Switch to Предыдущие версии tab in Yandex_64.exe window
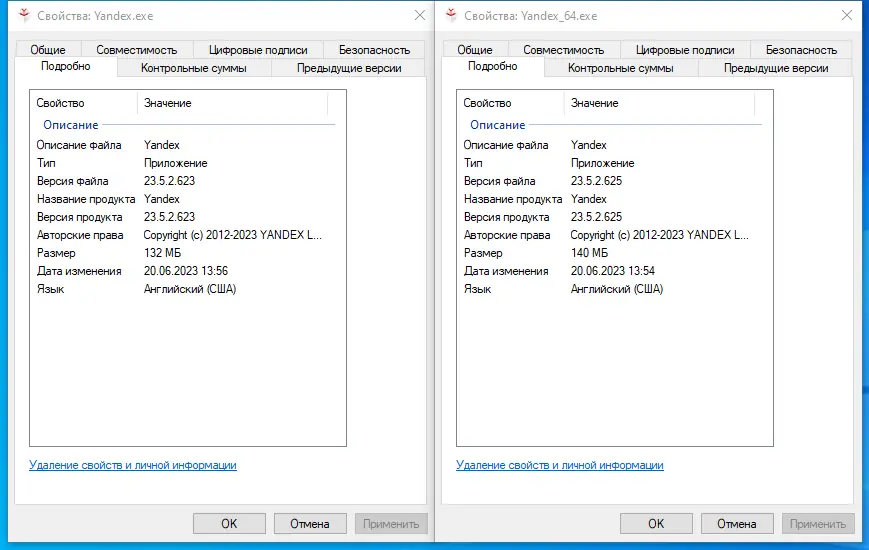Screen dimensions: 869x550 [776, 68]
